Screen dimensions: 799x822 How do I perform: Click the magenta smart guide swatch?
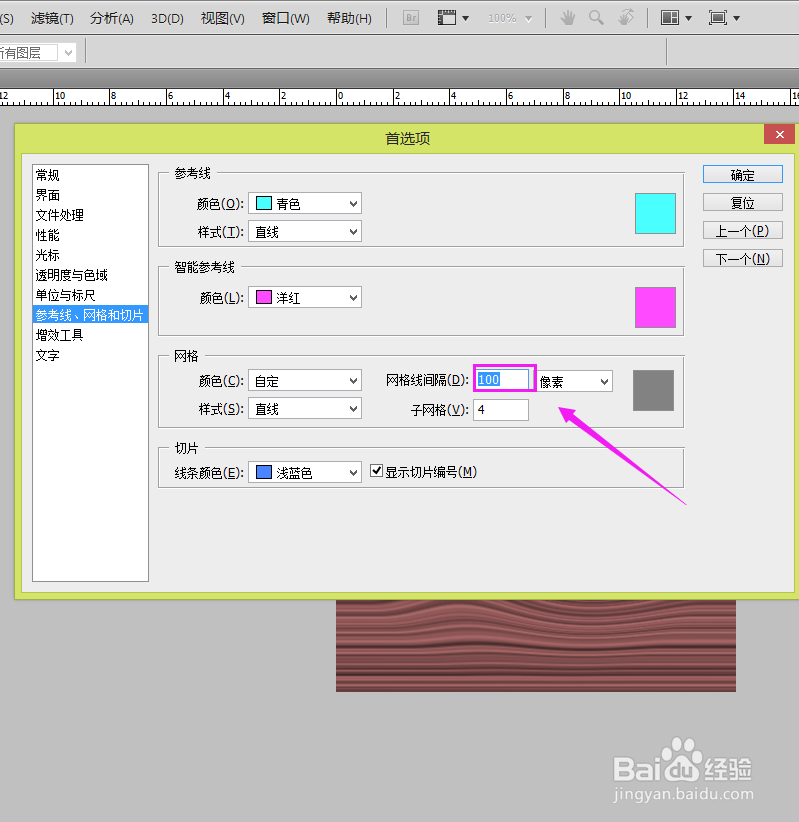(x=655, y=307)
